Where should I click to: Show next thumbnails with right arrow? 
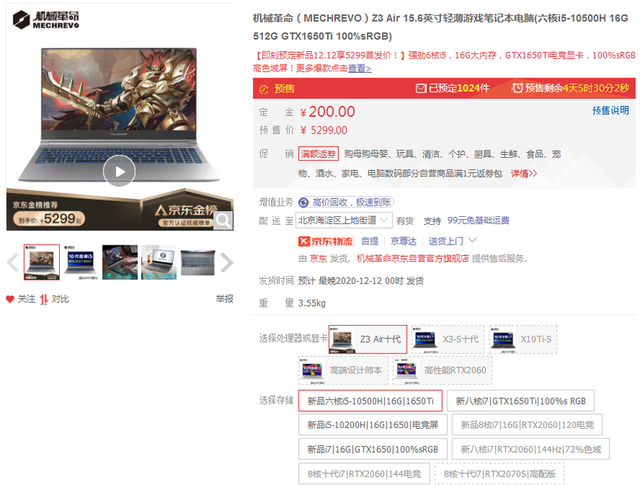(227, 263)
